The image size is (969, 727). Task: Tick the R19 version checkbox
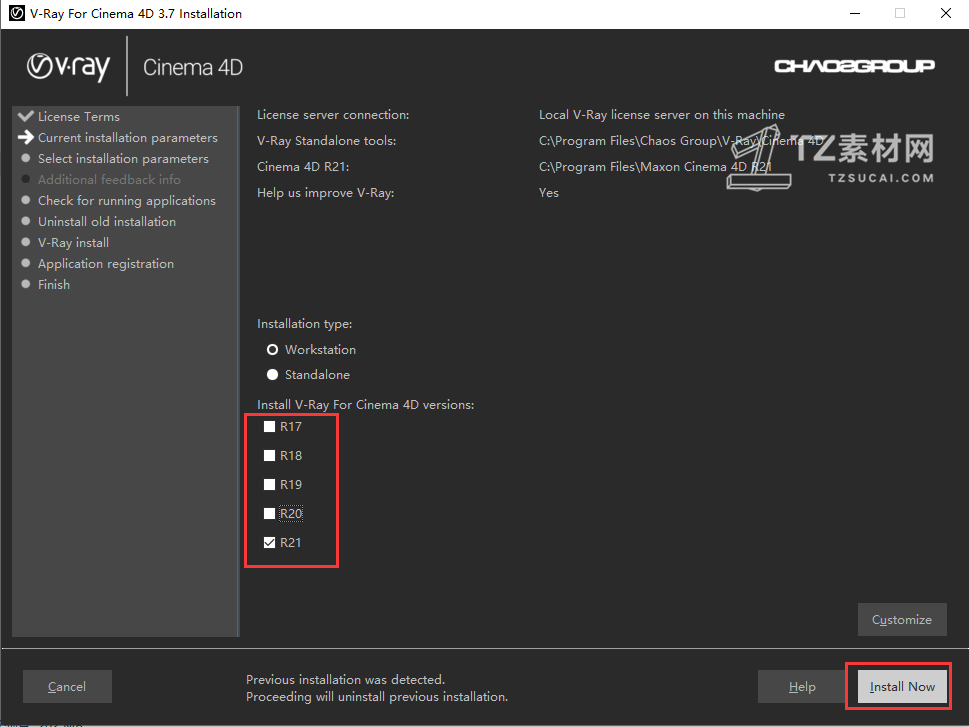pos(269,485)
